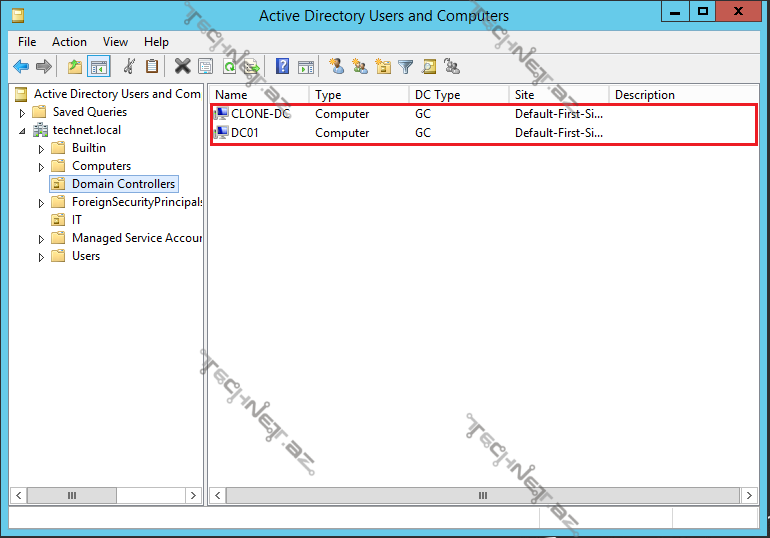Sort by the Name column header
This screenshot has width=770, height=538.
click(231, 95)
